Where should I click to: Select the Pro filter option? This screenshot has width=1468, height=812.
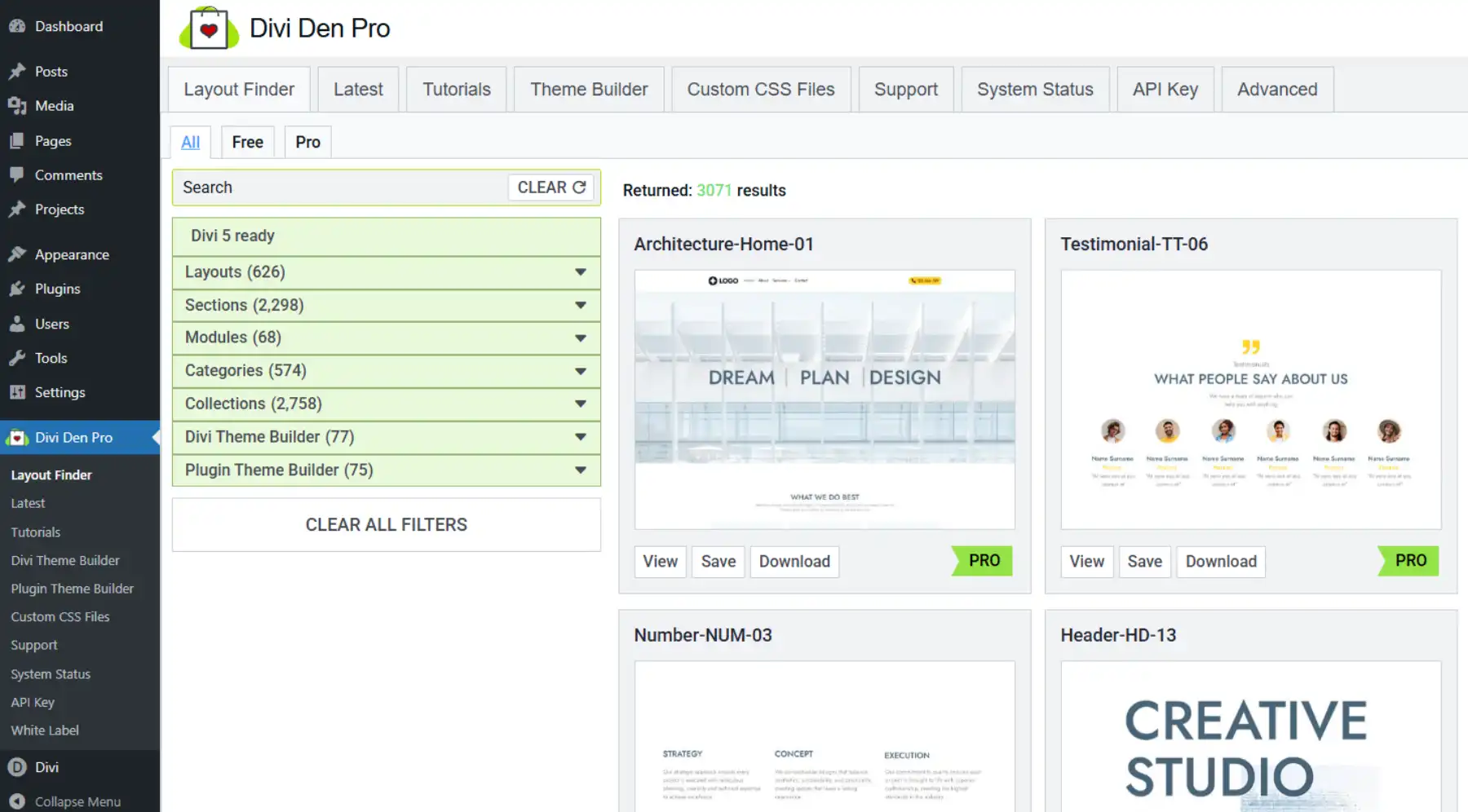tap(307, 141)
